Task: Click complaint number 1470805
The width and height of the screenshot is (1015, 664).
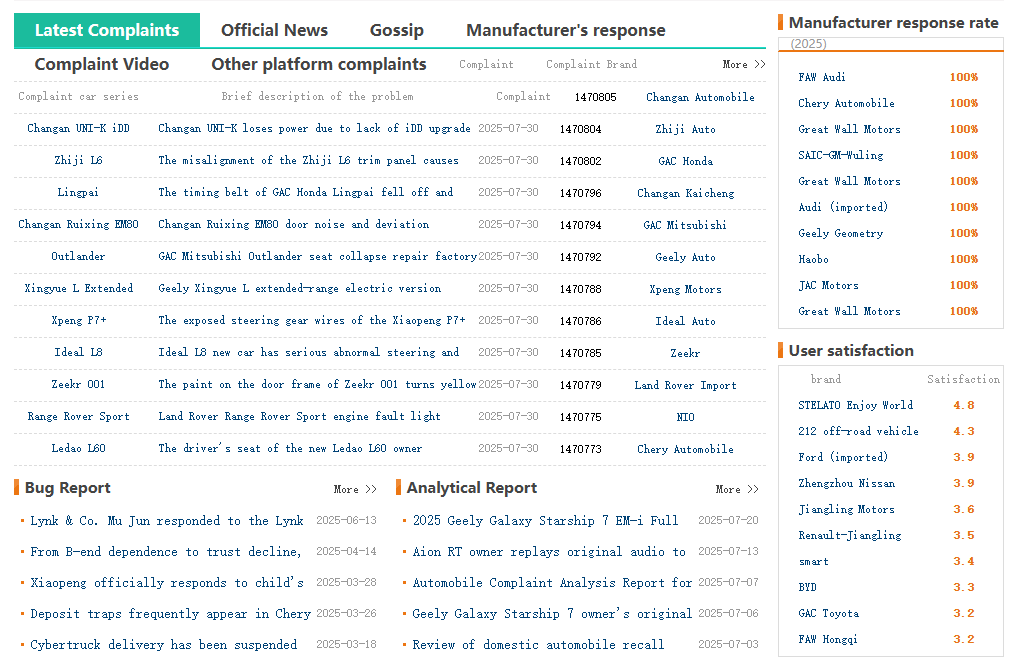Action: (x=596, y=97)
